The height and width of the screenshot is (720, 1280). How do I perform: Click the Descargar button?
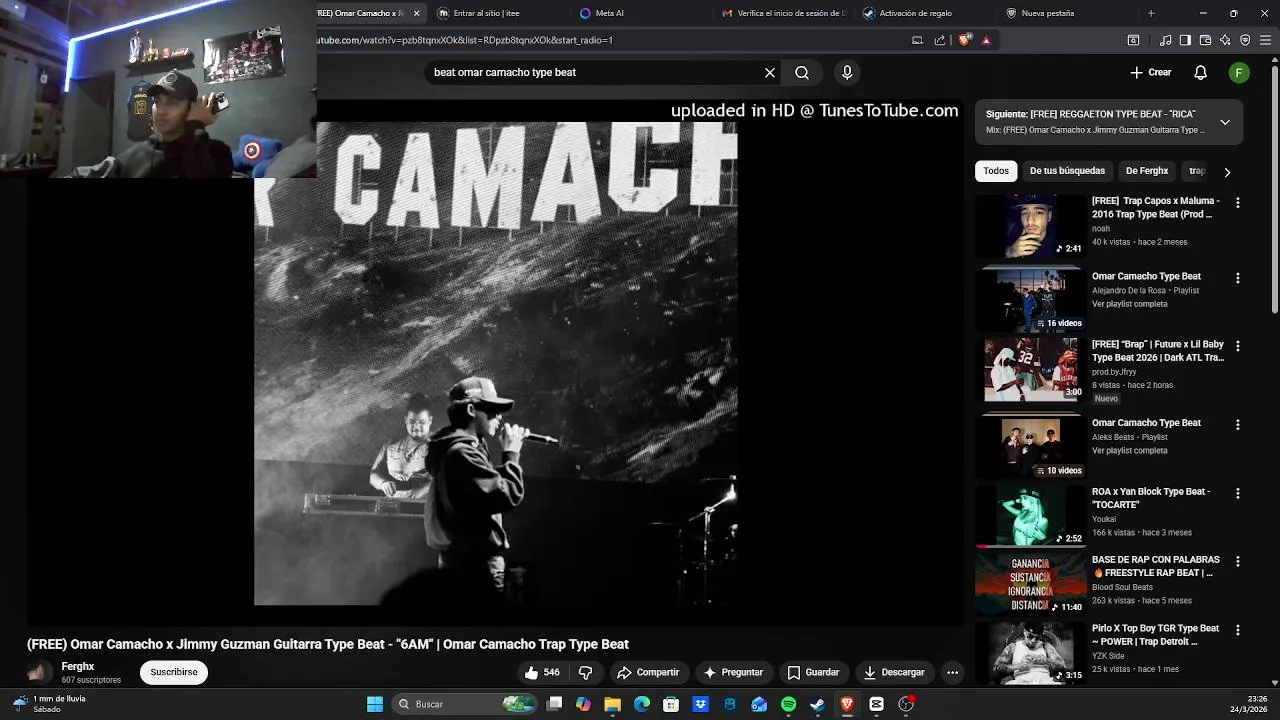pos(894,673)
